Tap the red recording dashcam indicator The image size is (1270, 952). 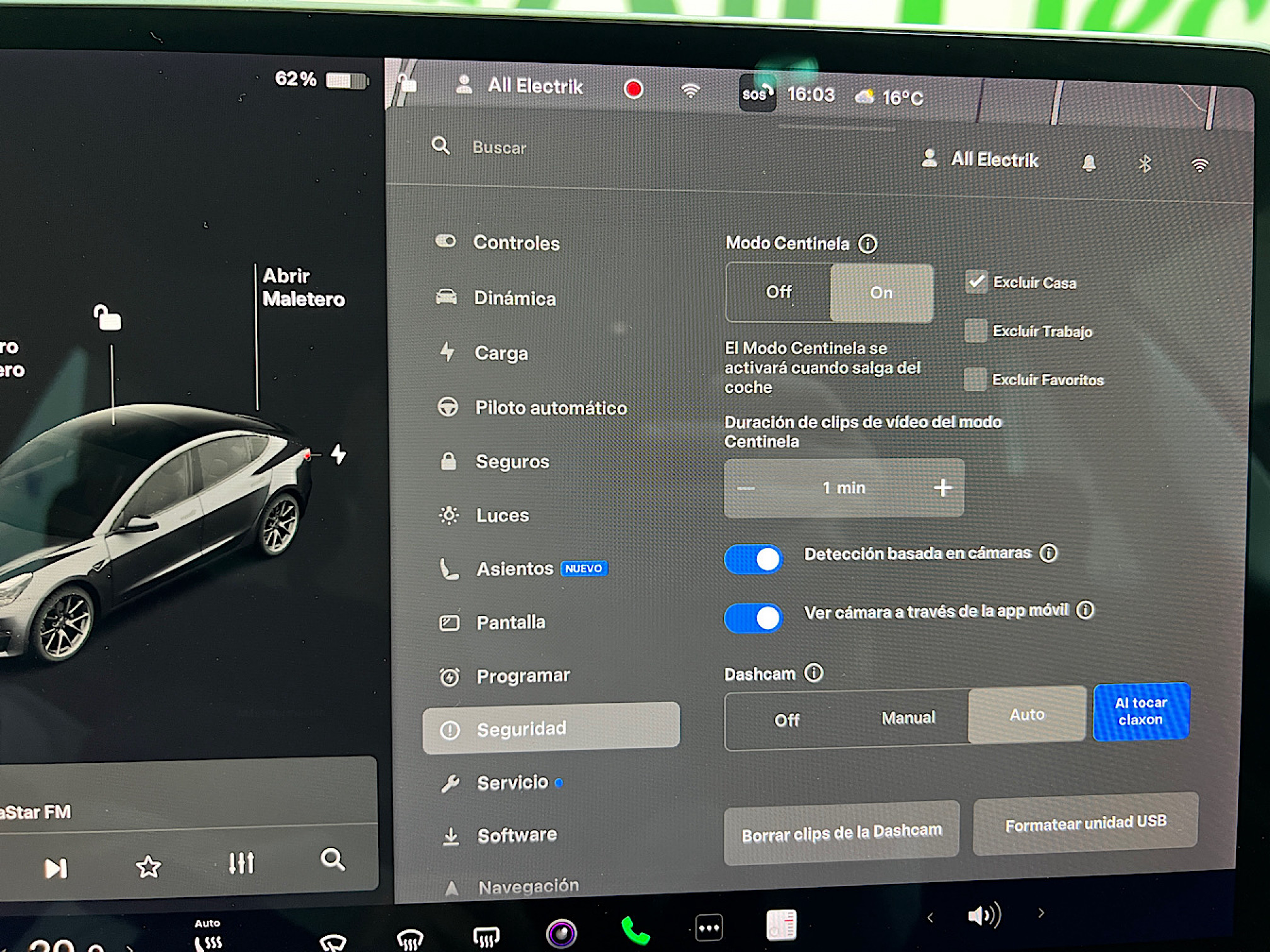[633, 89]
